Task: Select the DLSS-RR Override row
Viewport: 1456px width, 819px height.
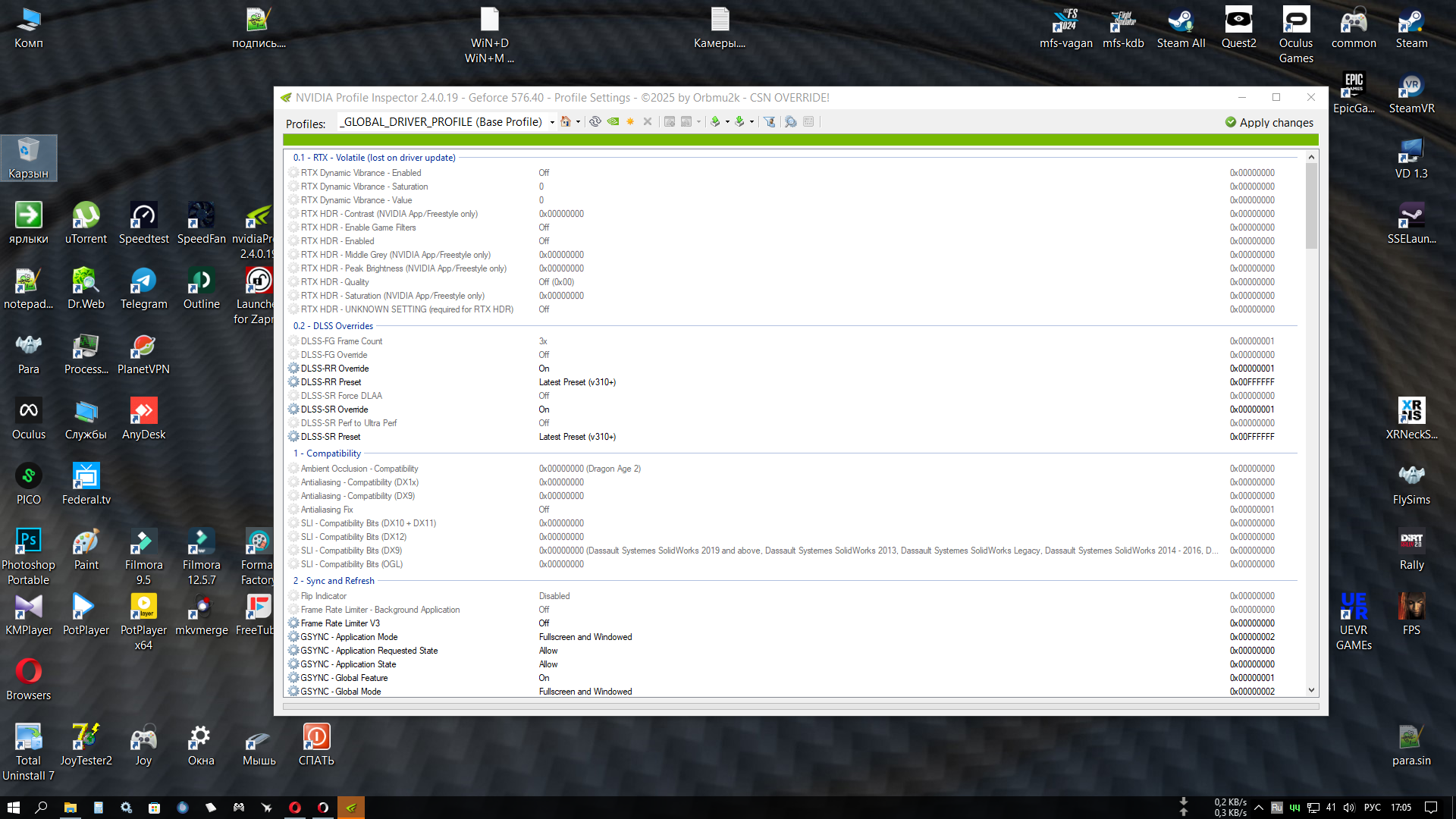Action: (x=792, y=369)
